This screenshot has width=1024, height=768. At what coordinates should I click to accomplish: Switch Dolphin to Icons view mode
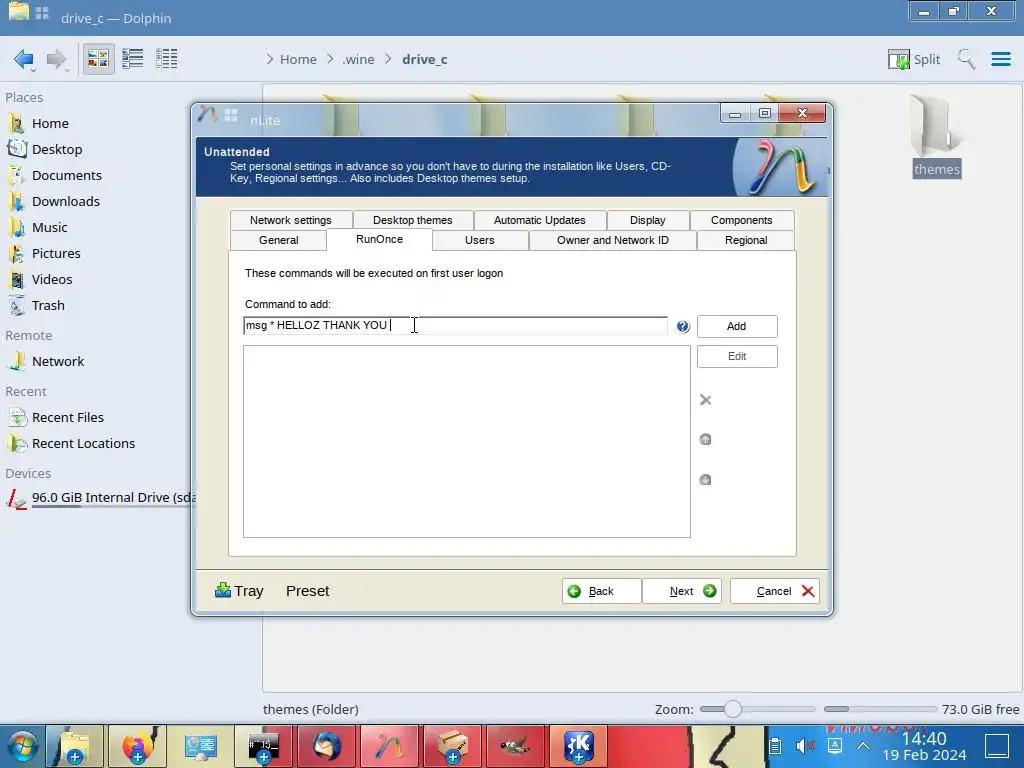click(98, 59)
